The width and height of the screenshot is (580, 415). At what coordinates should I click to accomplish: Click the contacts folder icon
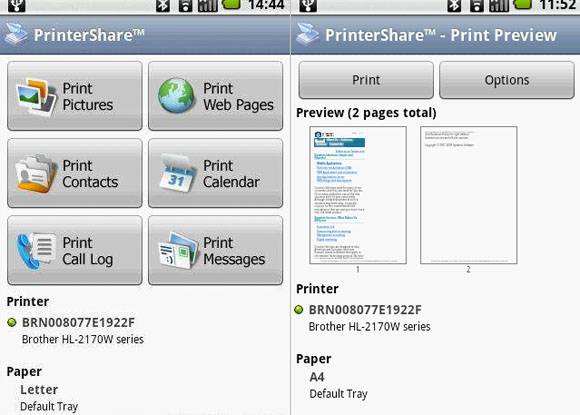tap(36, 174)
